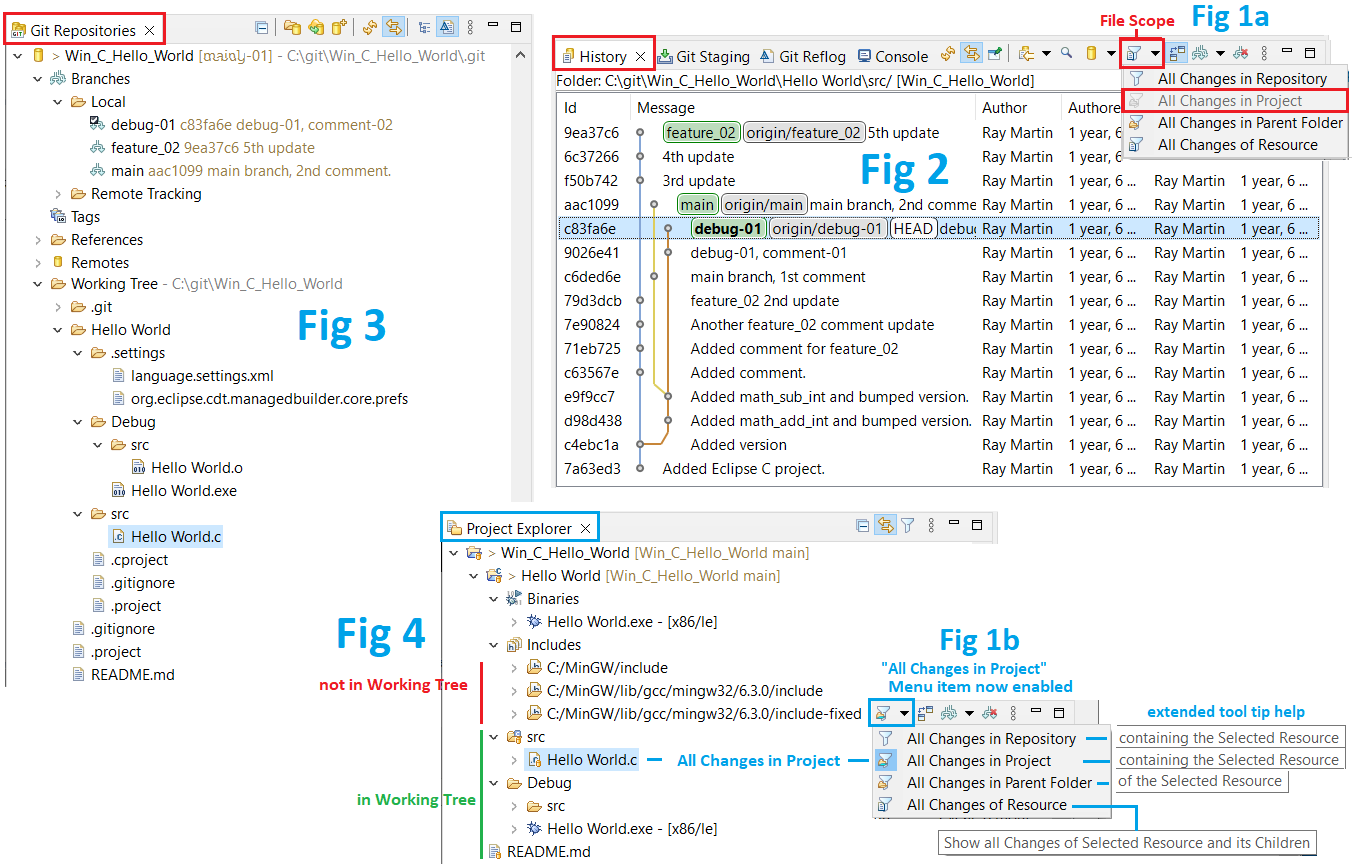Open vertical dots menu in Fig 1b toolbar
This screenshot has height=866, width=1352.
(x=1013, y=713)
